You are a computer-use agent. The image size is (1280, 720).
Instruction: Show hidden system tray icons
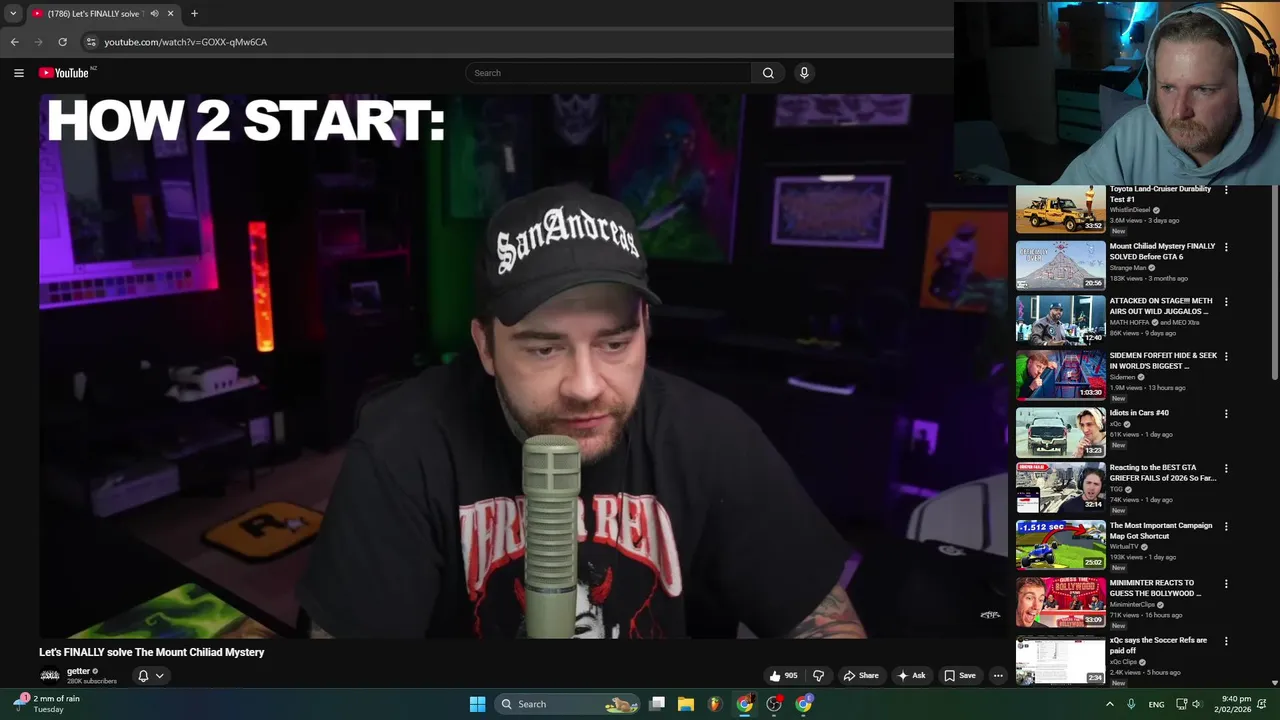click(x=1109, y=704)
